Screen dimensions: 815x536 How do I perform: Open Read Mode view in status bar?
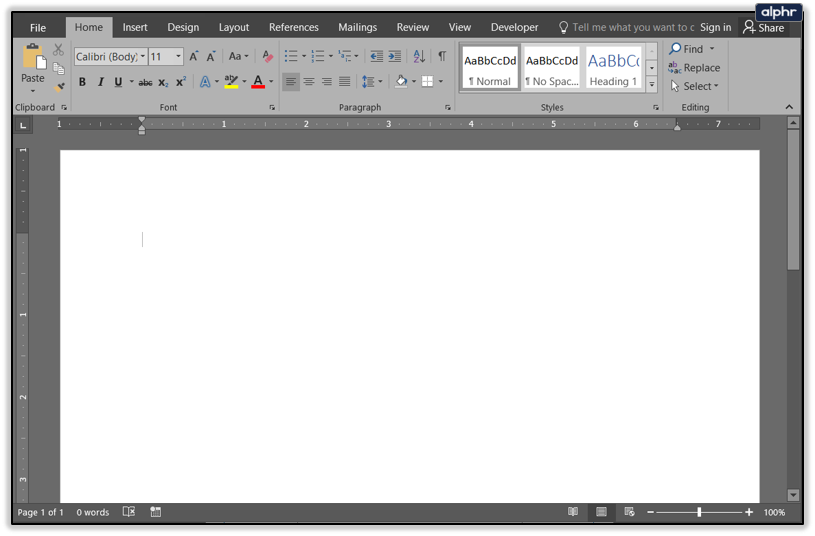[573, 512]
